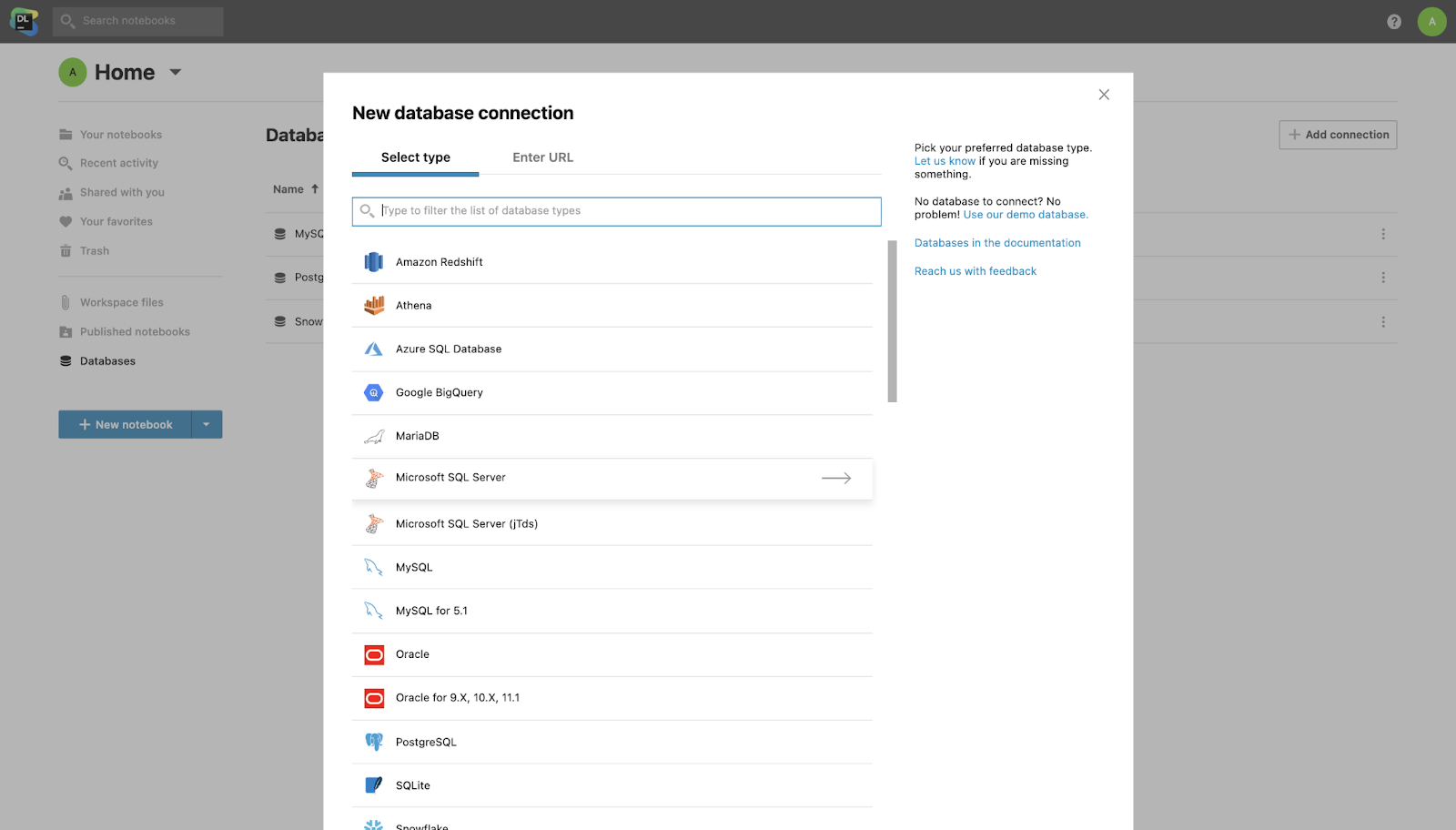
Task: Open Databases in sidebar
Action: pos(97,361)
